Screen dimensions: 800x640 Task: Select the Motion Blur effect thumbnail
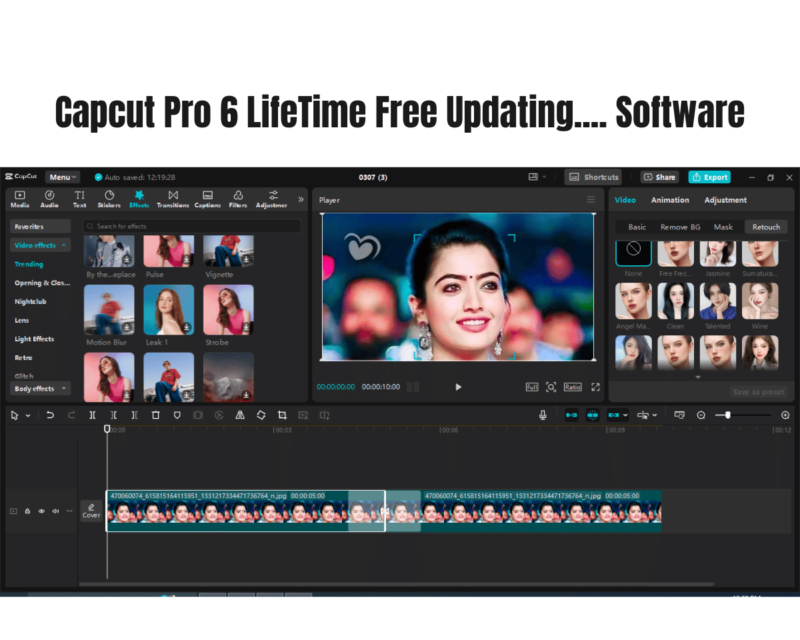[109, 310]
